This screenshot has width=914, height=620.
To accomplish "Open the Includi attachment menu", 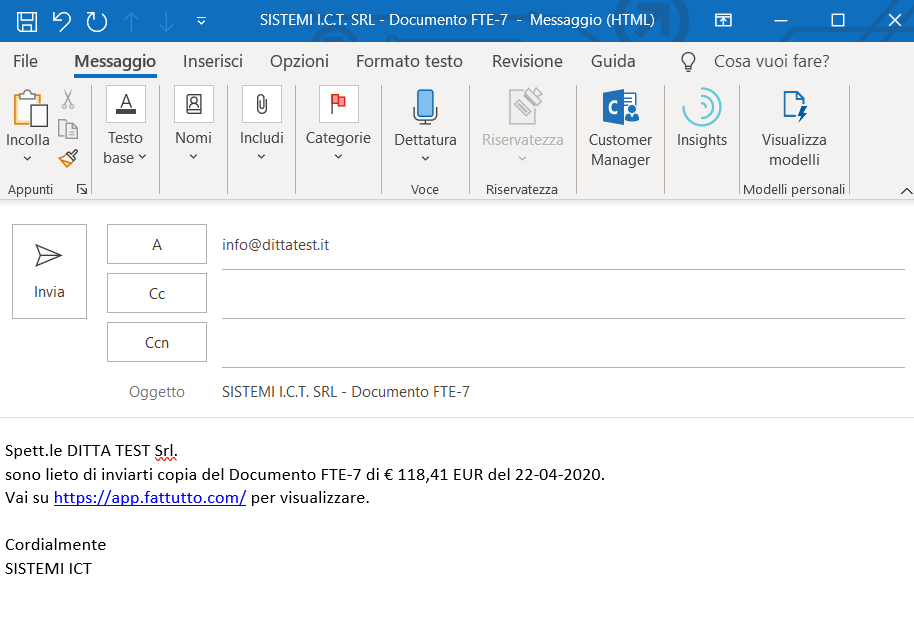I will (262, 124).
